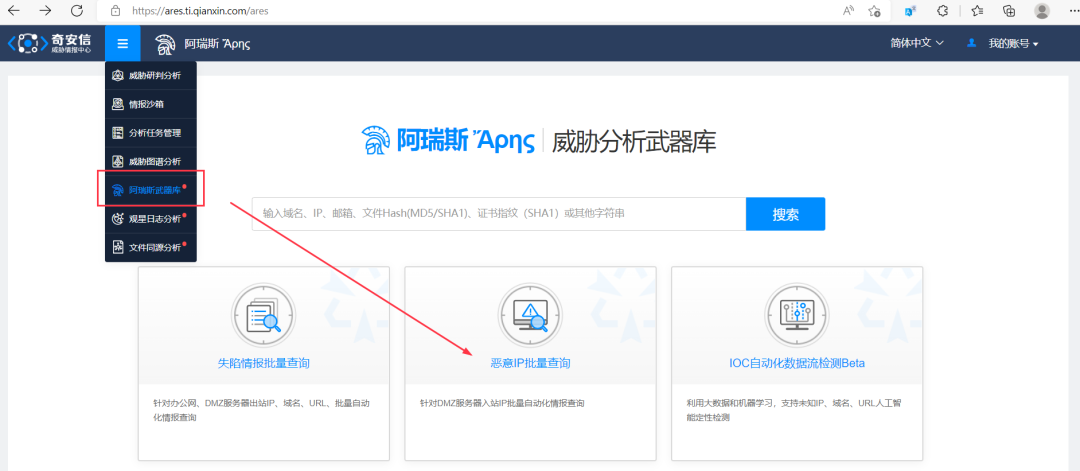Click the user icon beside 我的账号
This screenshot has width=1080, height=471.
coord(972,43)
